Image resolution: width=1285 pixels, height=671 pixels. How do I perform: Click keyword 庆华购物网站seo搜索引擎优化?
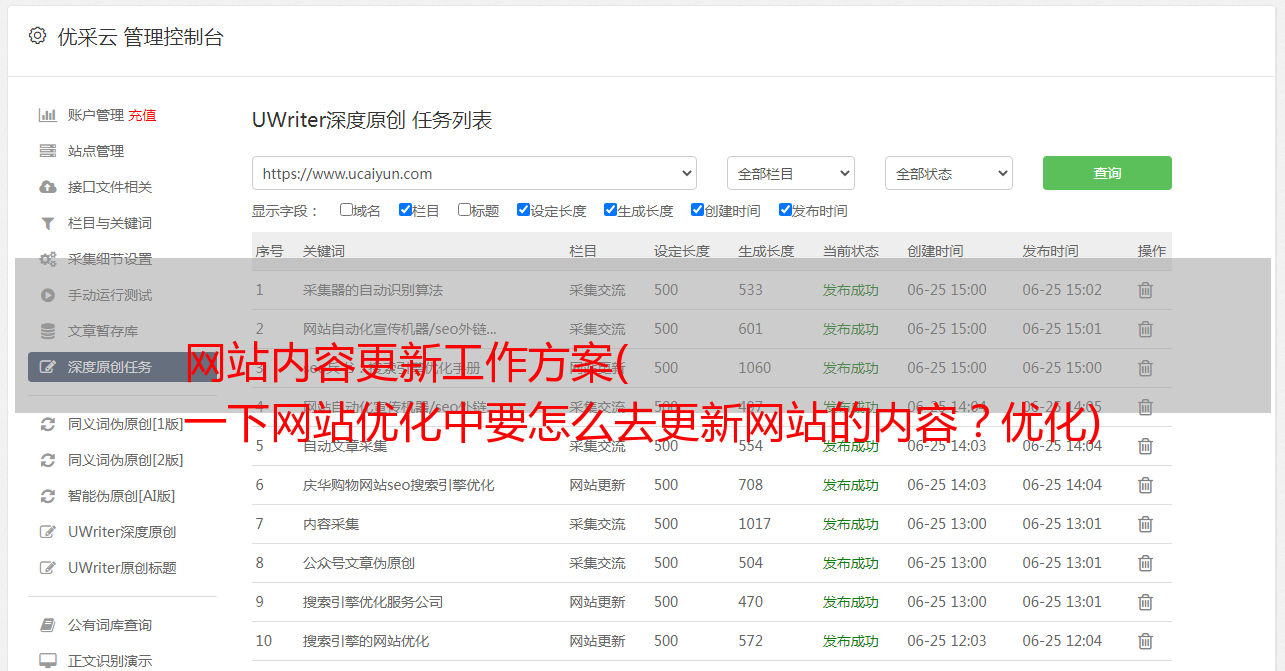399,485
